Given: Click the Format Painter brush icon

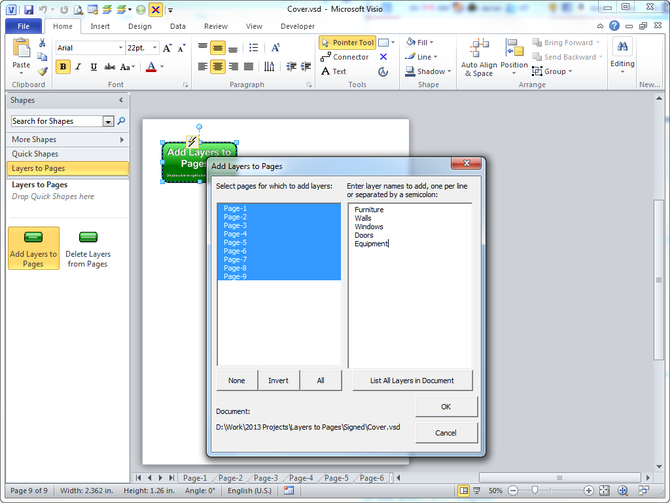Looking at the screenshot, I should [42, 71].
